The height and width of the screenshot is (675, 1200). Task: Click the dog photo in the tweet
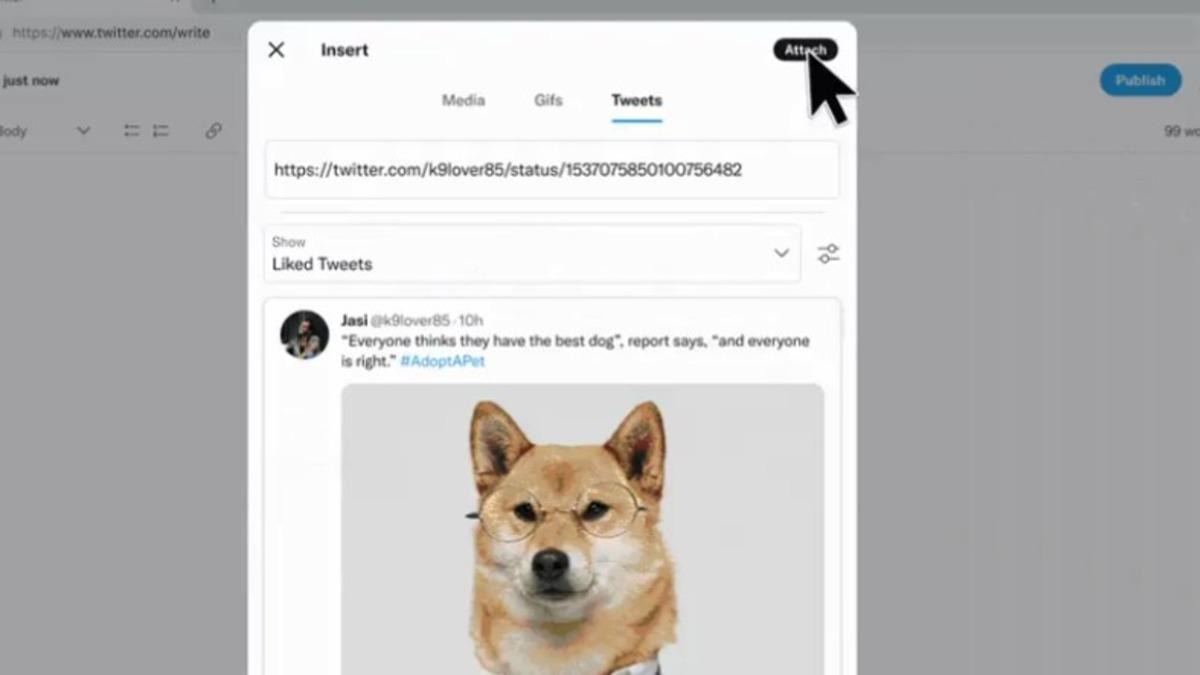point(580,520)
